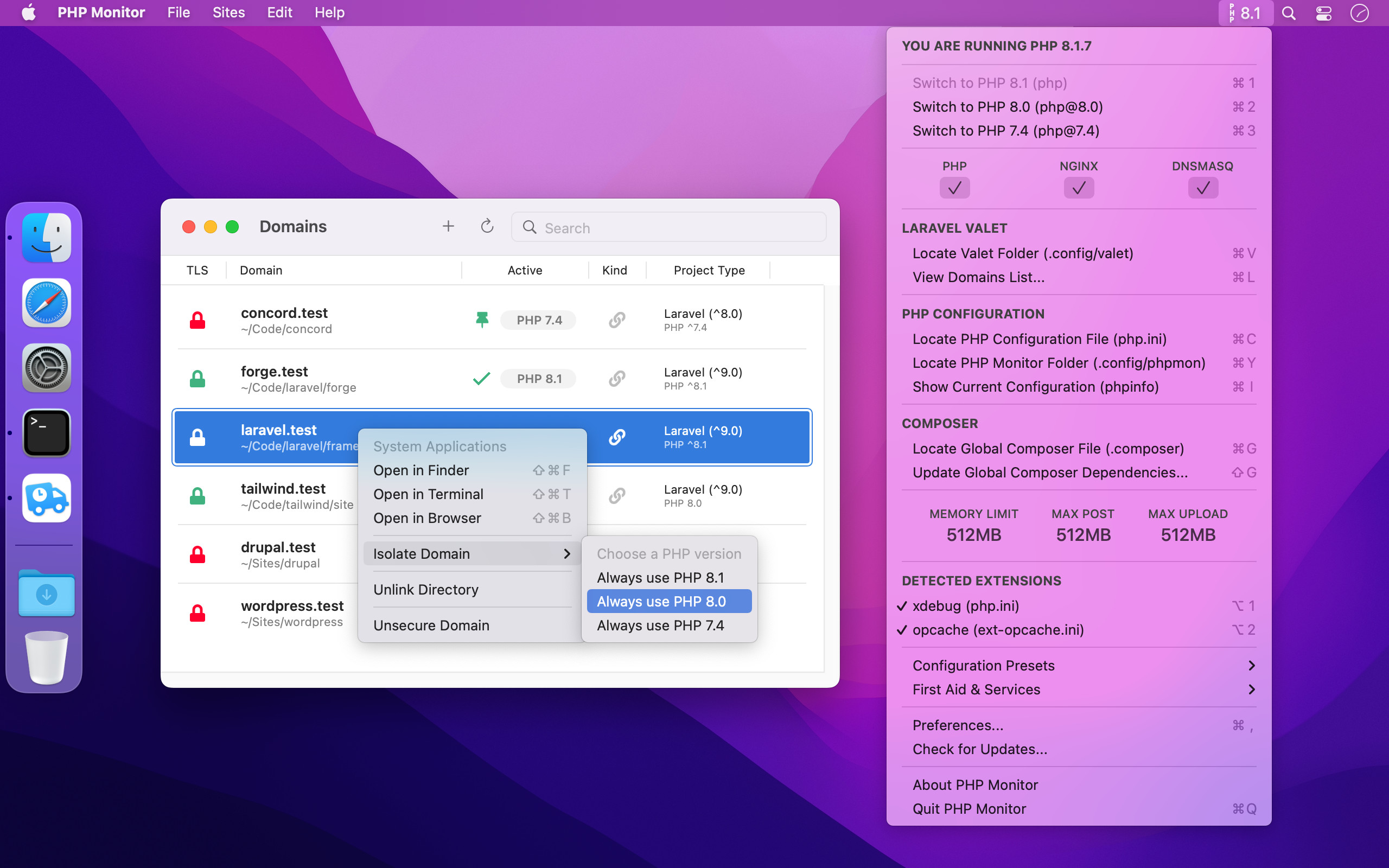Click Check for Updates...
Screen dimensions: 1389x868
1079,749
